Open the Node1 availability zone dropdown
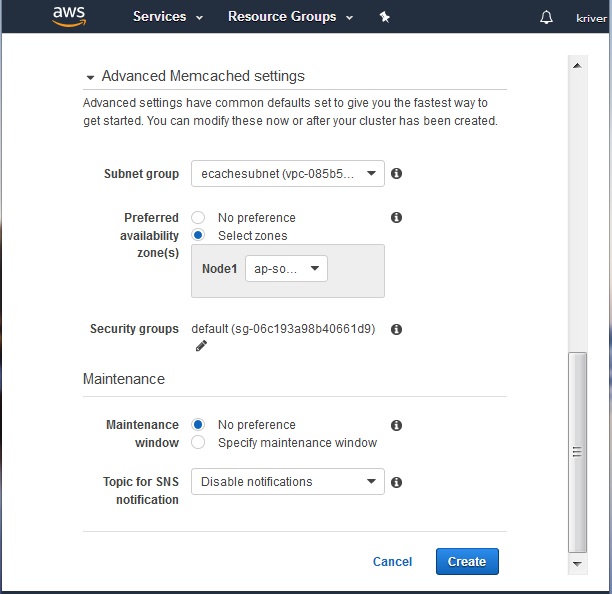The image size is (612, 594). [286, 269]
